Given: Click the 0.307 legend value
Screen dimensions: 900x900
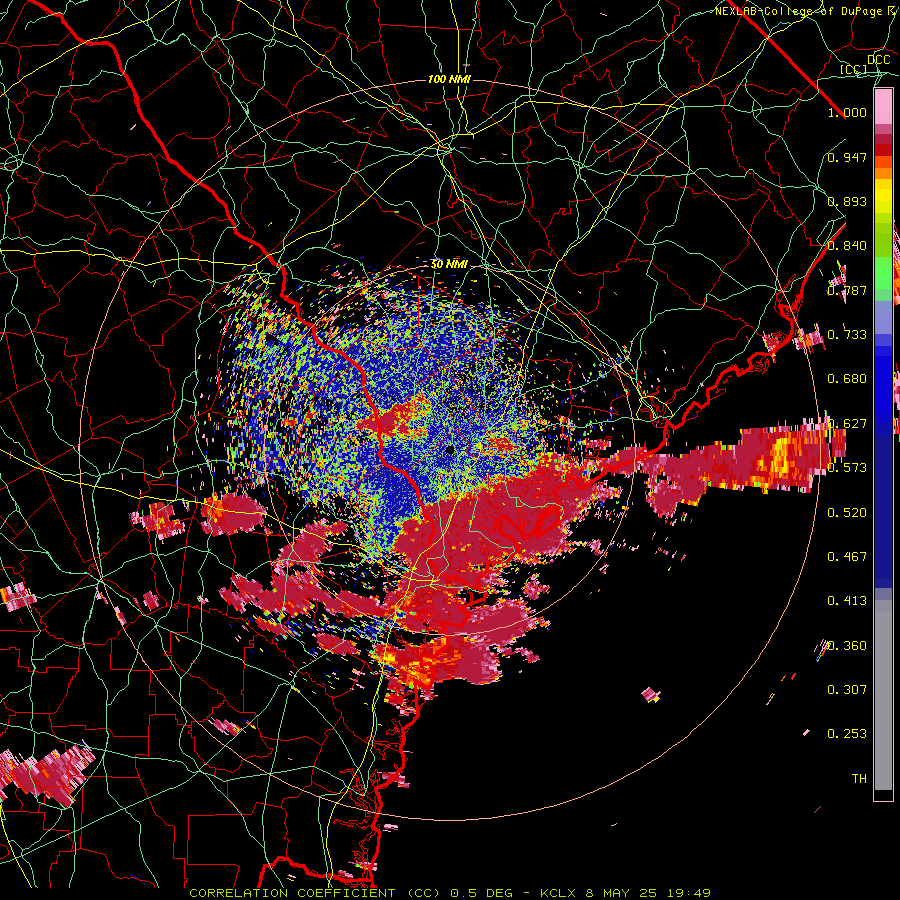Looking at the screenshot, I should pyautogui.click(x=847, y=689).
